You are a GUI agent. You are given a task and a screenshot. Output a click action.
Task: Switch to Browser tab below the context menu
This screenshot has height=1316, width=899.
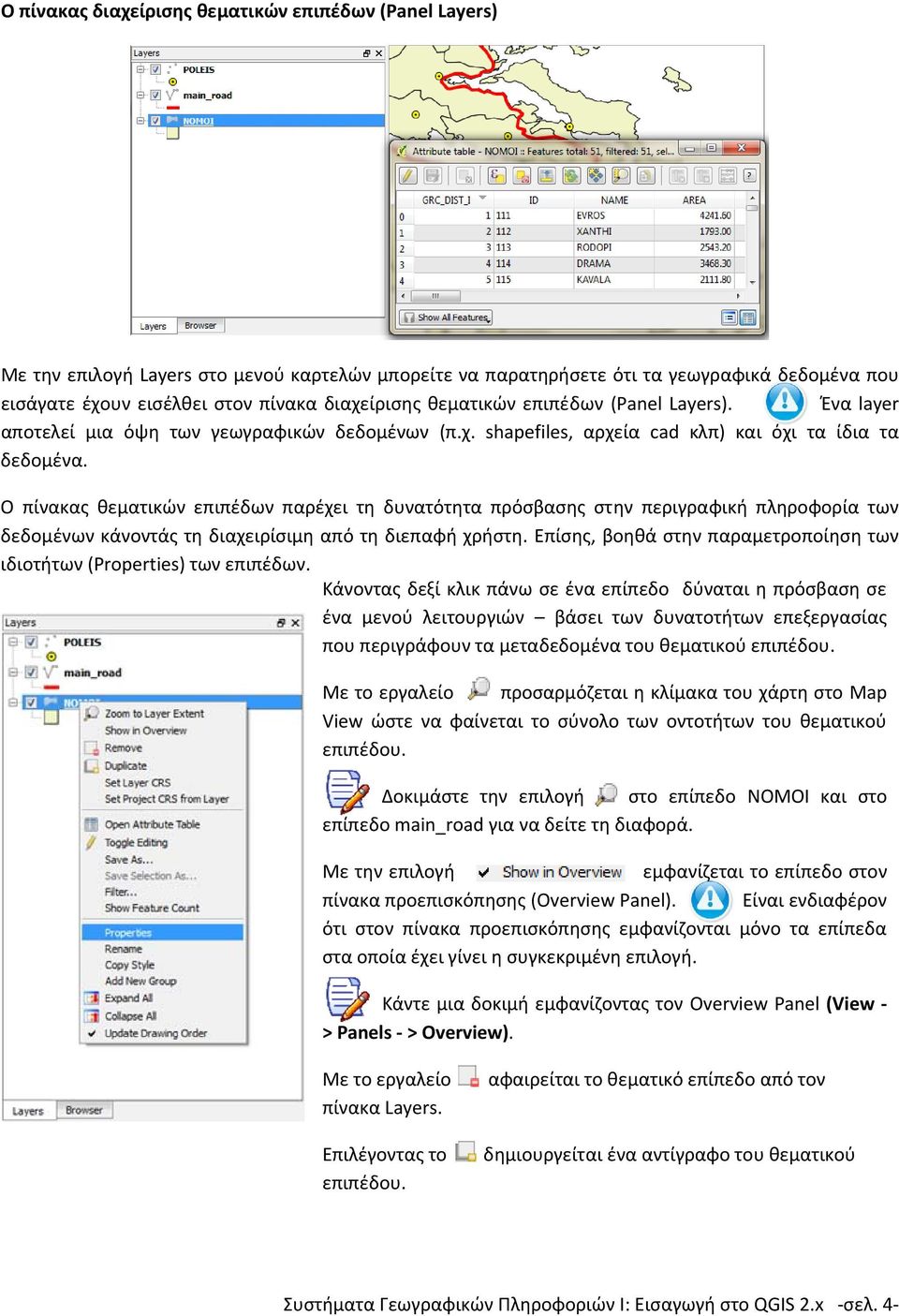(83, 1110)
